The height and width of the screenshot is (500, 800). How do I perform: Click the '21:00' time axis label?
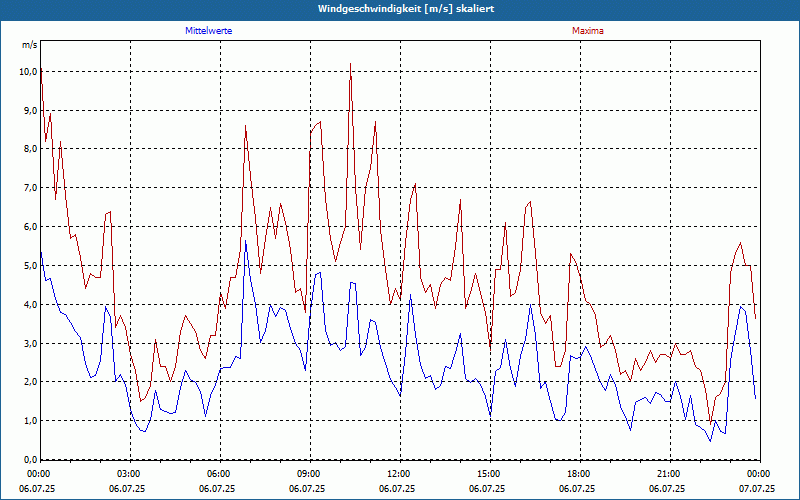tap(667, 474)
